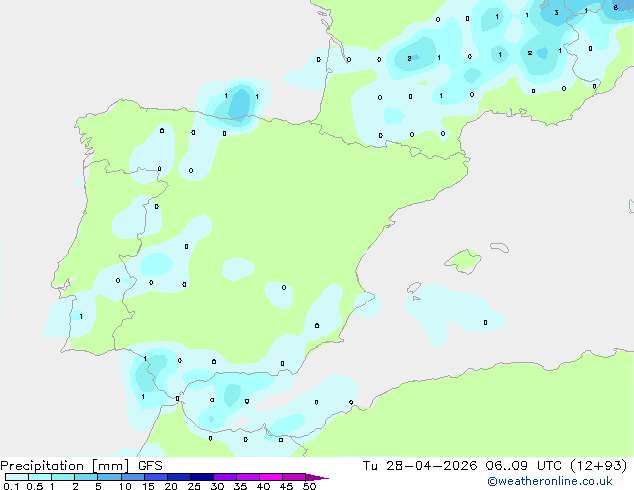
Task: Click the "[mm]" unit label
Action: click(x=111, y=466)
